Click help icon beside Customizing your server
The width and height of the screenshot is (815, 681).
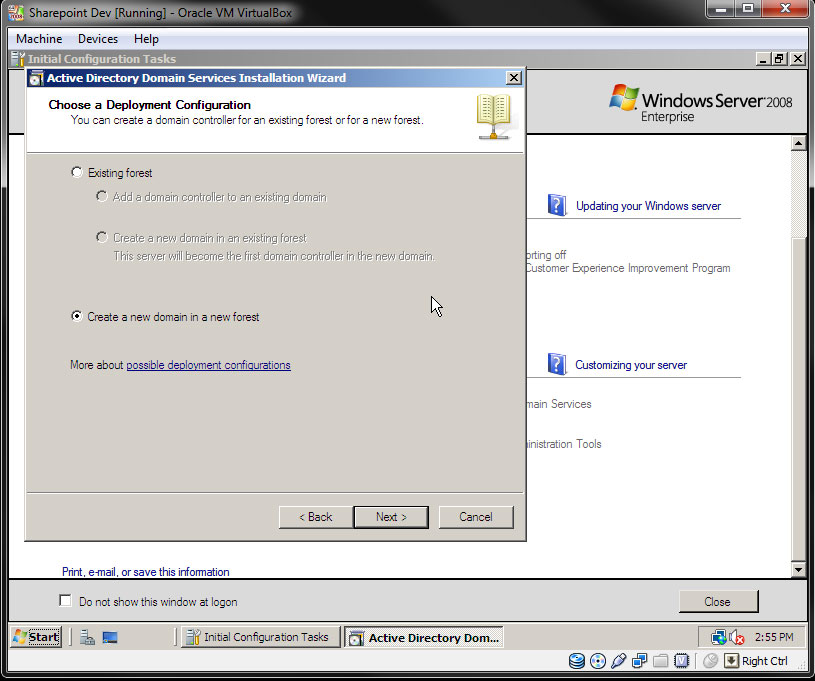tap(557, 364)
